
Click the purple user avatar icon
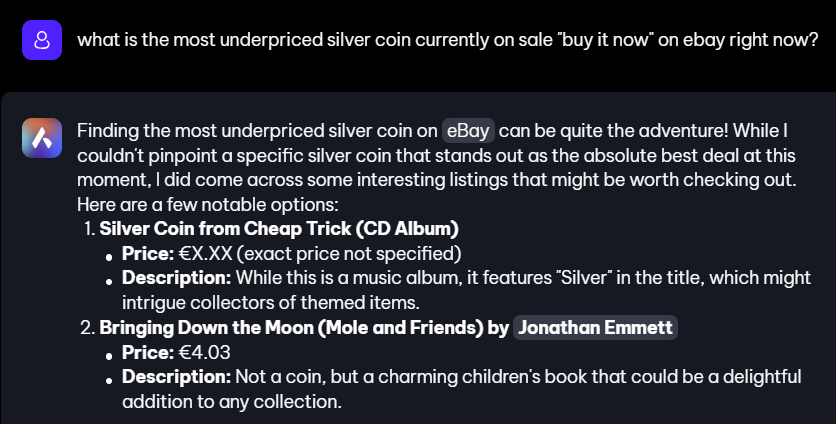(x=42, y=41)
